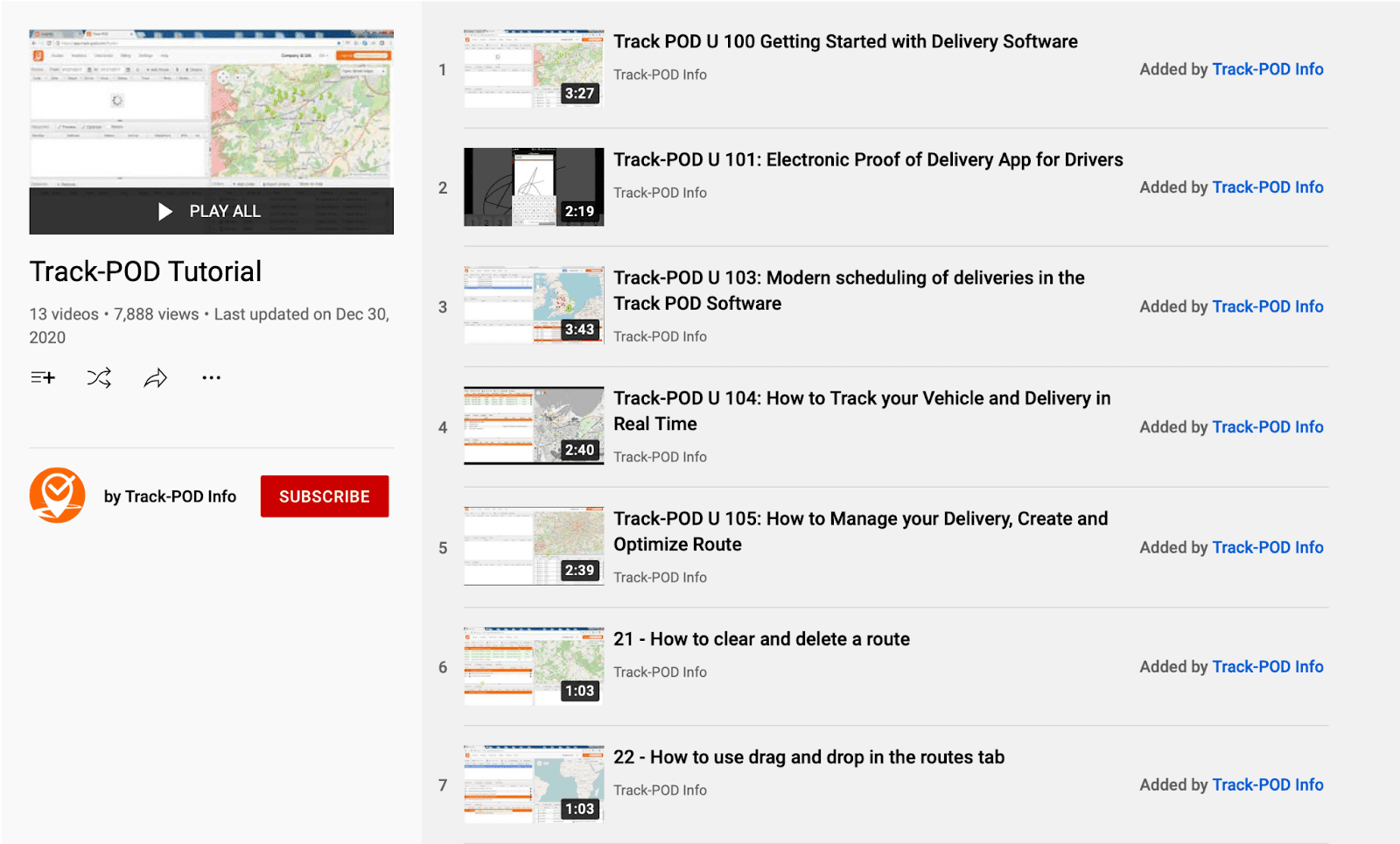Click 'Track-POD Info' link in video 5 'Added by'

(1268, 547)
